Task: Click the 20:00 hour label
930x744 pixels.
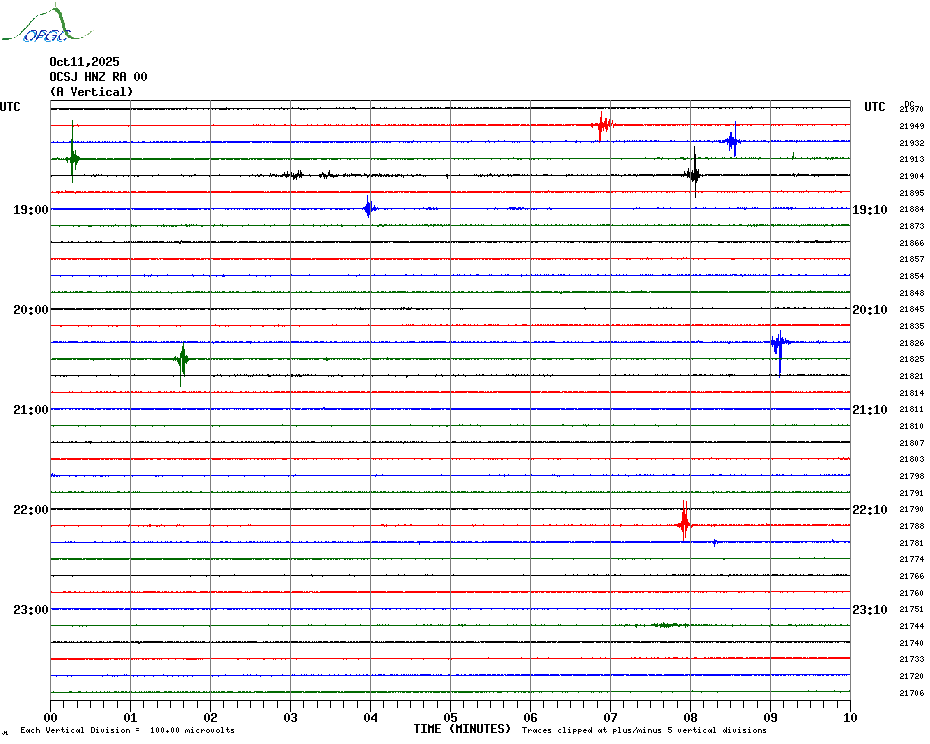Action: (x=31, y=310)
